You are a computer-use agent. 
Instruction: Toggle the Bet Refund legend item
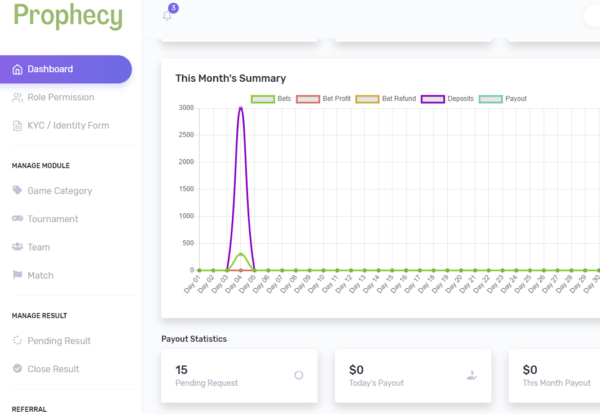[385, 99]
